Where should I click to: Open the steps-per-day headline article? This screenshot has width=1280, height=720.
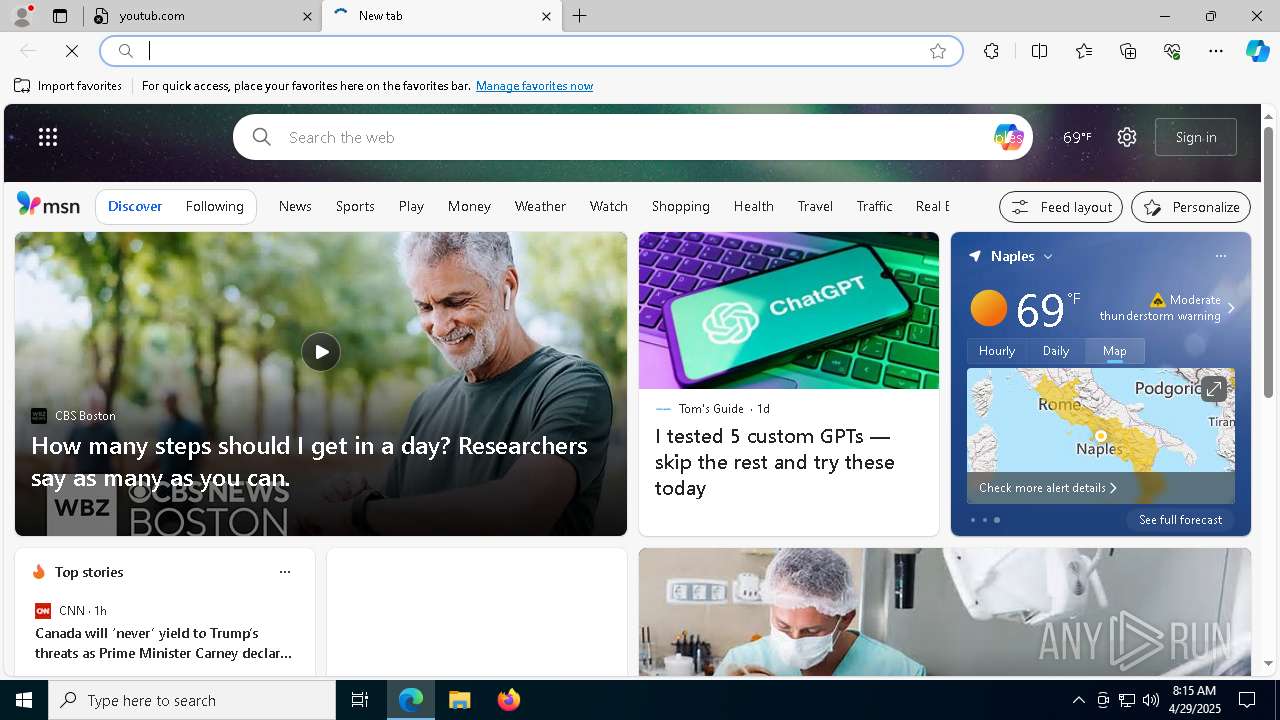309,461
